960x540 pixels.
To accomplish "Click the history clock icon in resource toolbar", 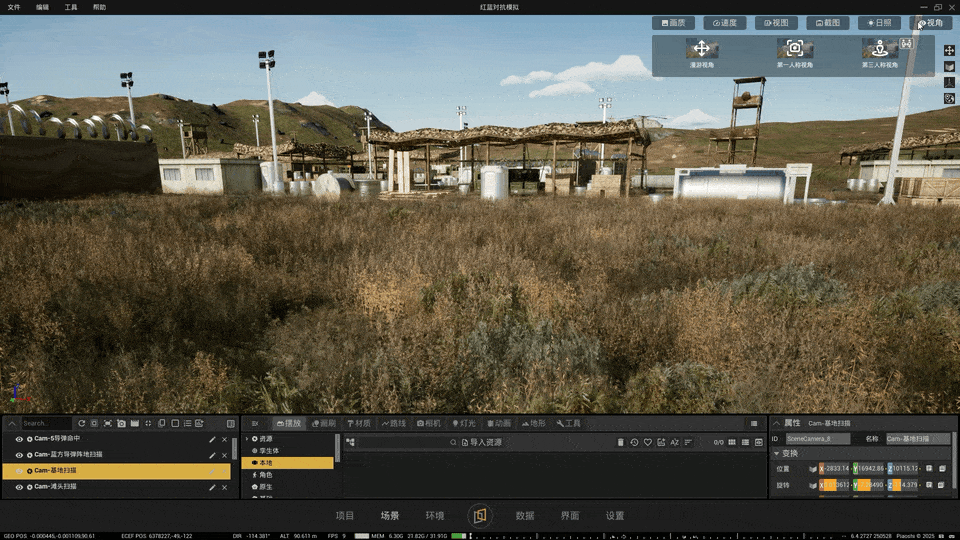I will point(634,442).
